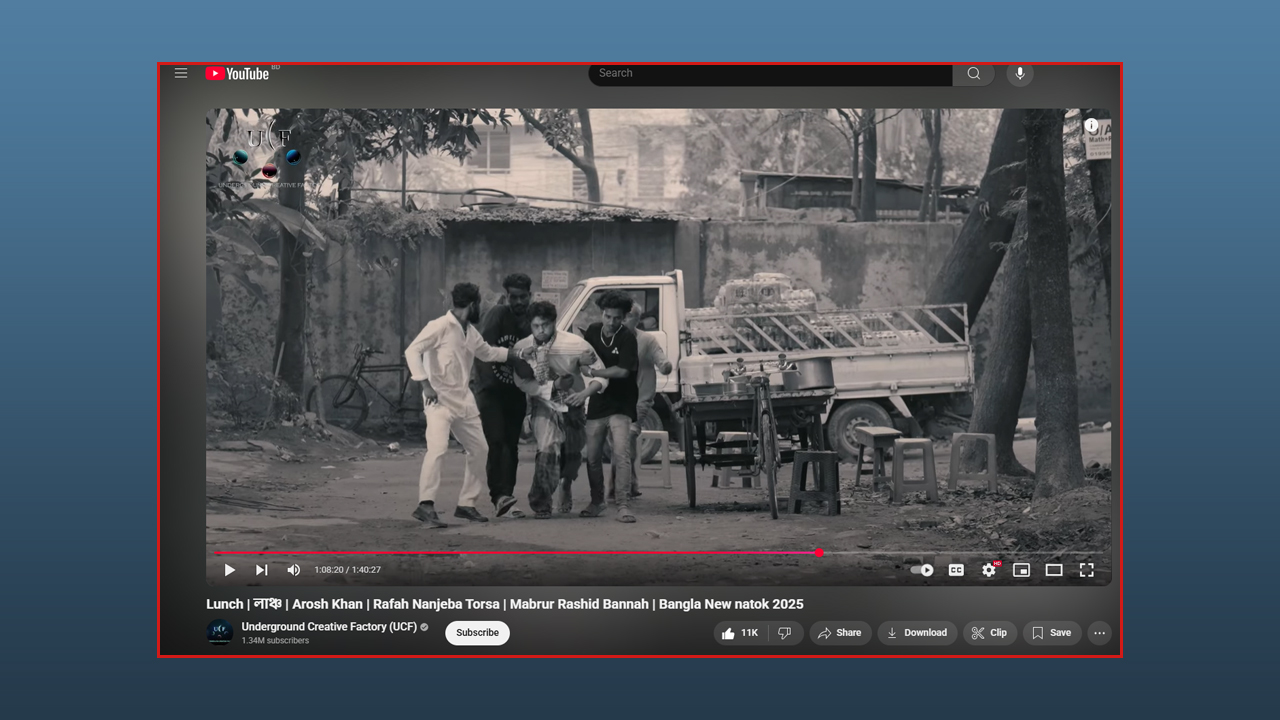This screenshot has width=1280, height=720.
Task: Start voice search with microphone
Action: point(1019,73)
